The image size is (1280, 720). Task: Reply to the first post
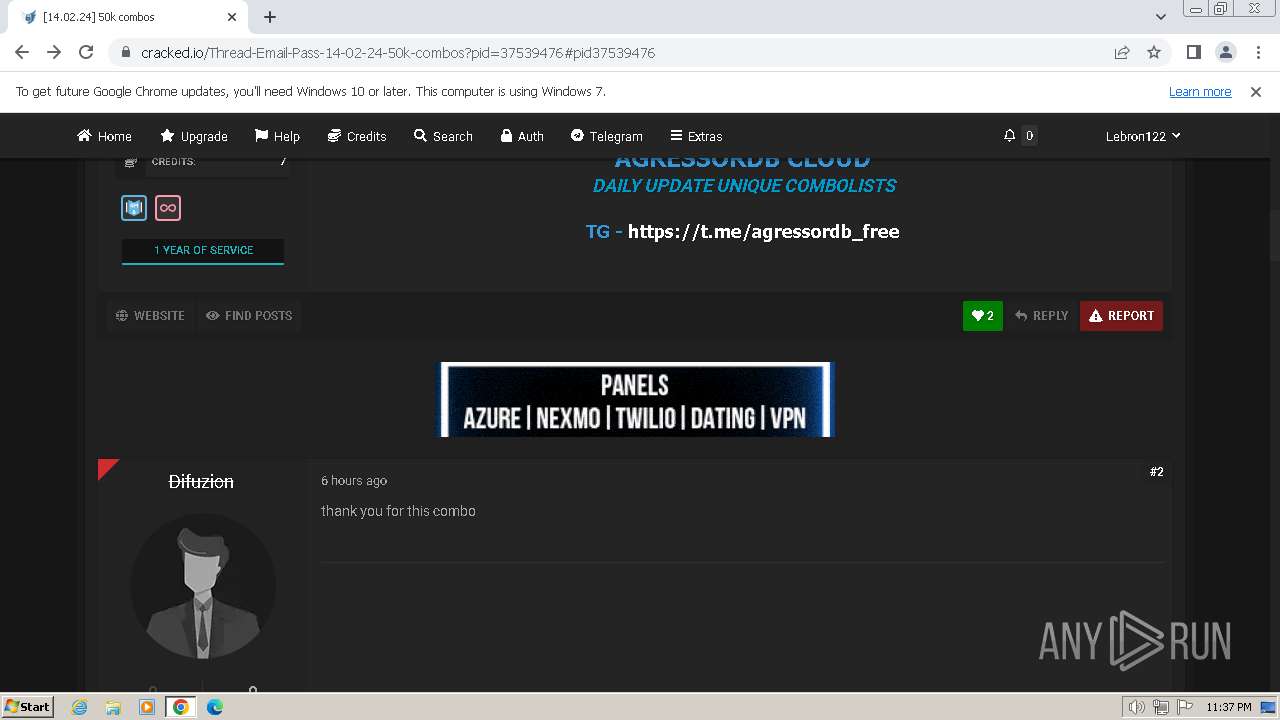click(1041, 315)
